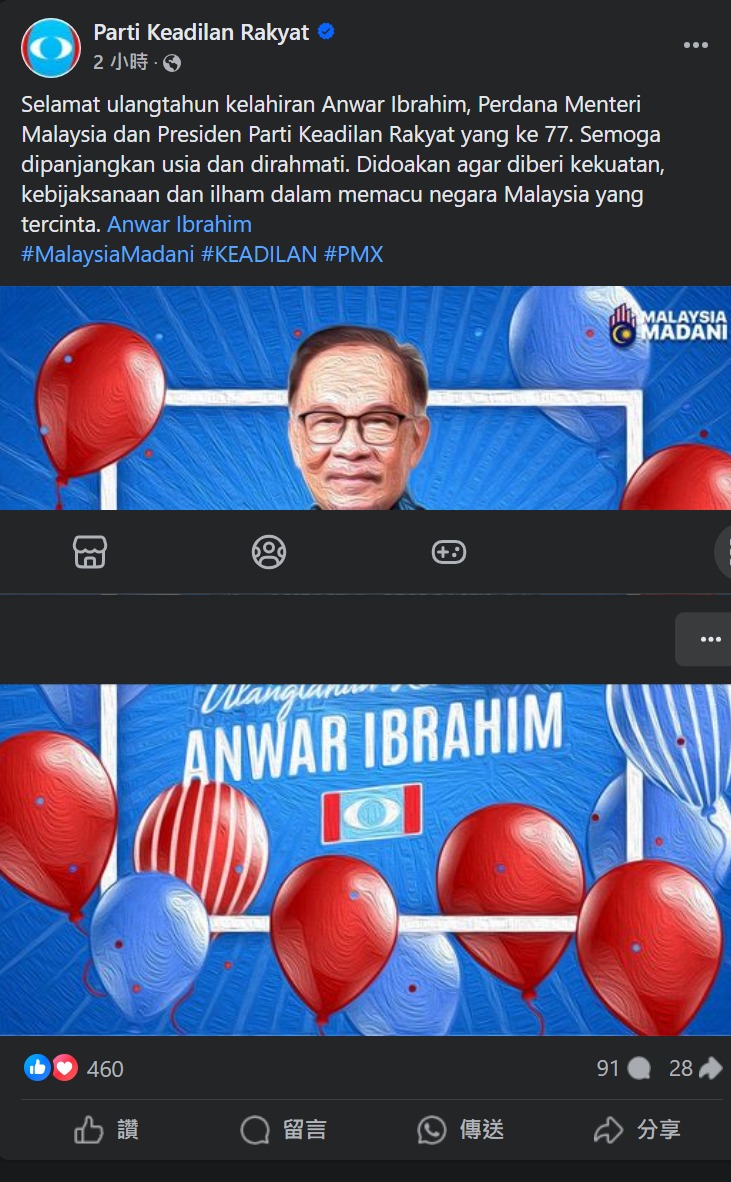Open post options three-dot menu

695,45
